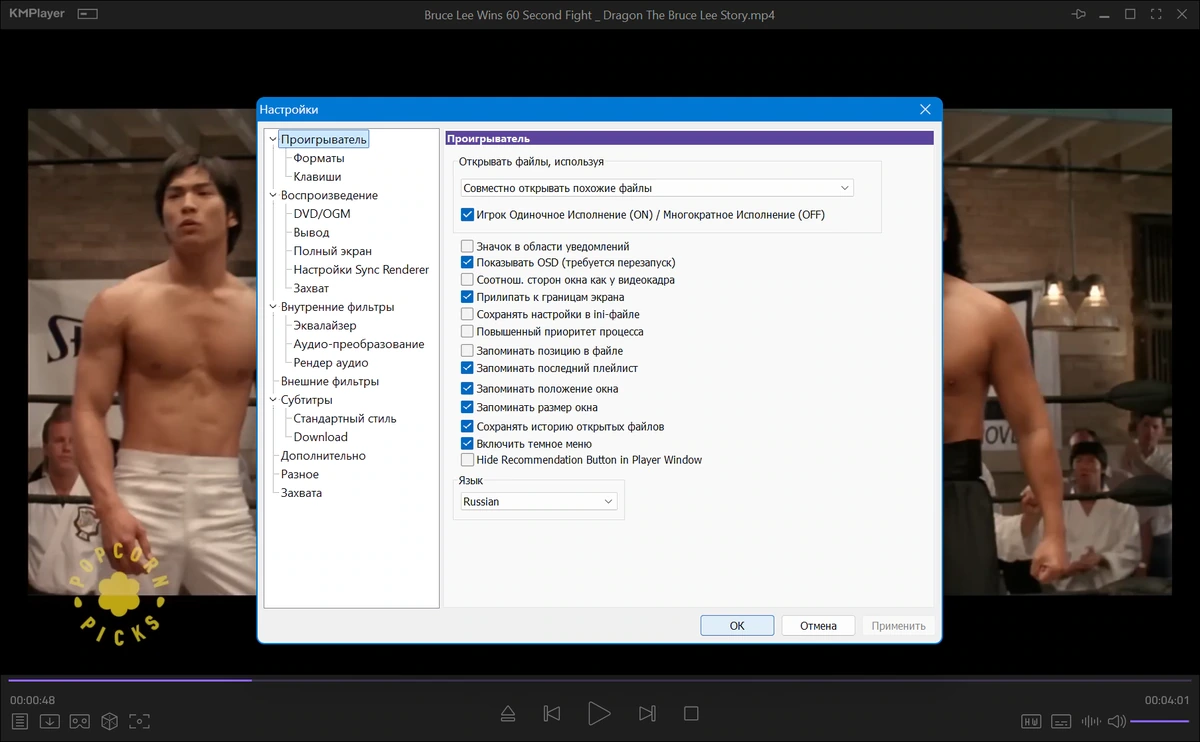This screenshot has height=742, width=1200.
Task: Check 'Hide Recommendation Button in Player Window'
Action: [467, 460]
